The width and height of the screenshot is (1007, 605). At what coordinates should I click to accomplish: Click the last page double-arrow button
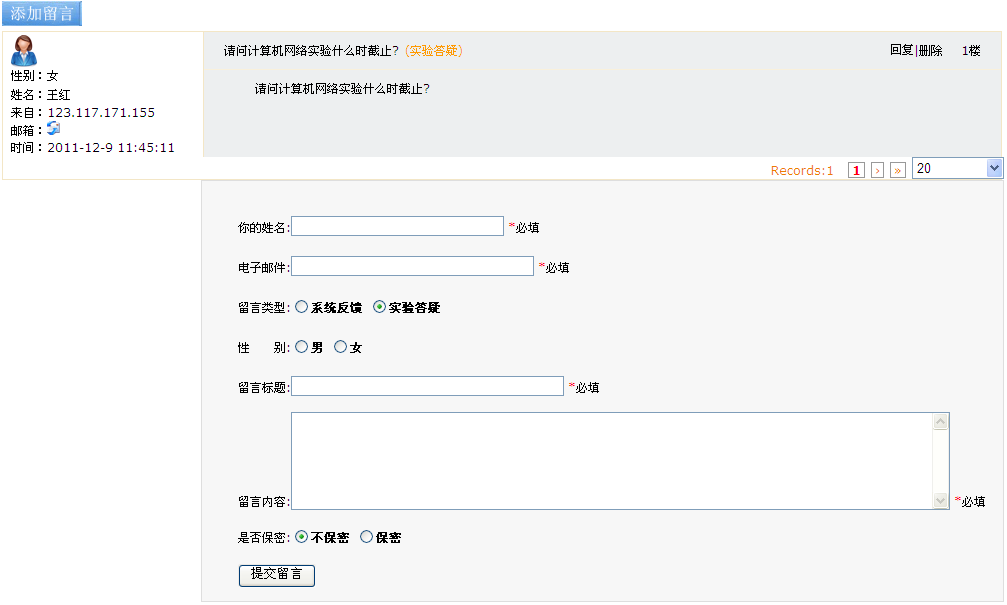(898, 170)
